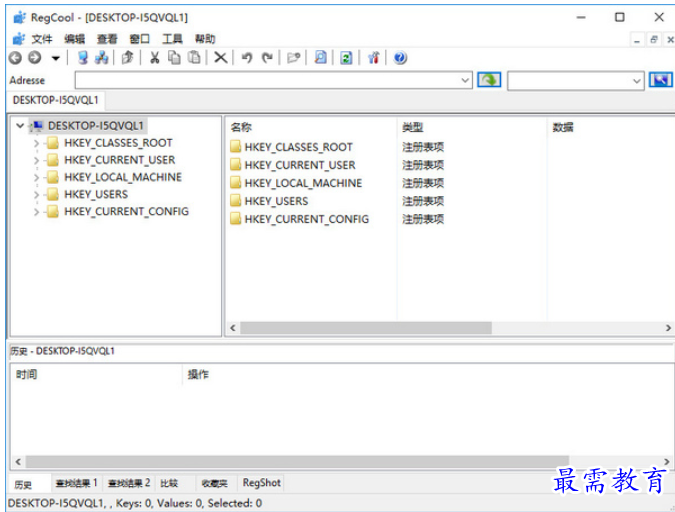The height and width of the screenshot is (512, 675).
Task: Open the 文件 menu
Action: (x=42, y=39)
